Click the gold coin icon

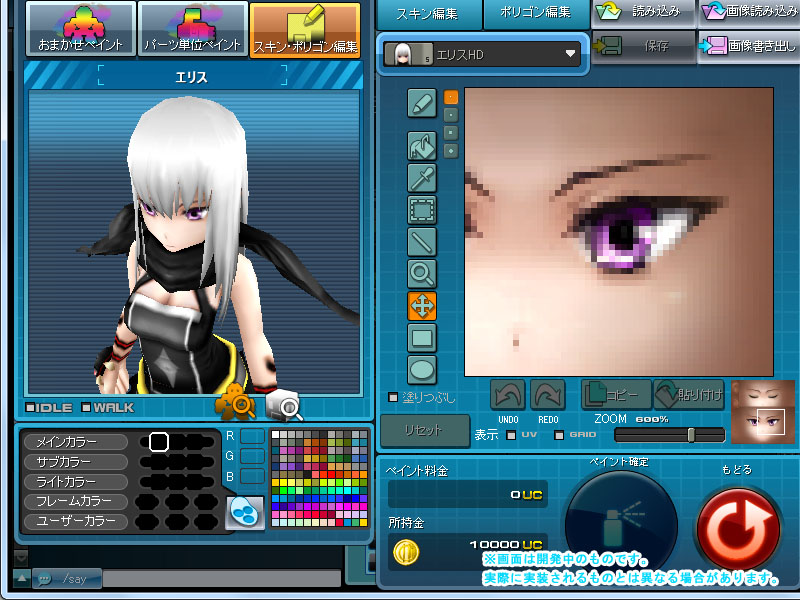[x=406, y=553]
